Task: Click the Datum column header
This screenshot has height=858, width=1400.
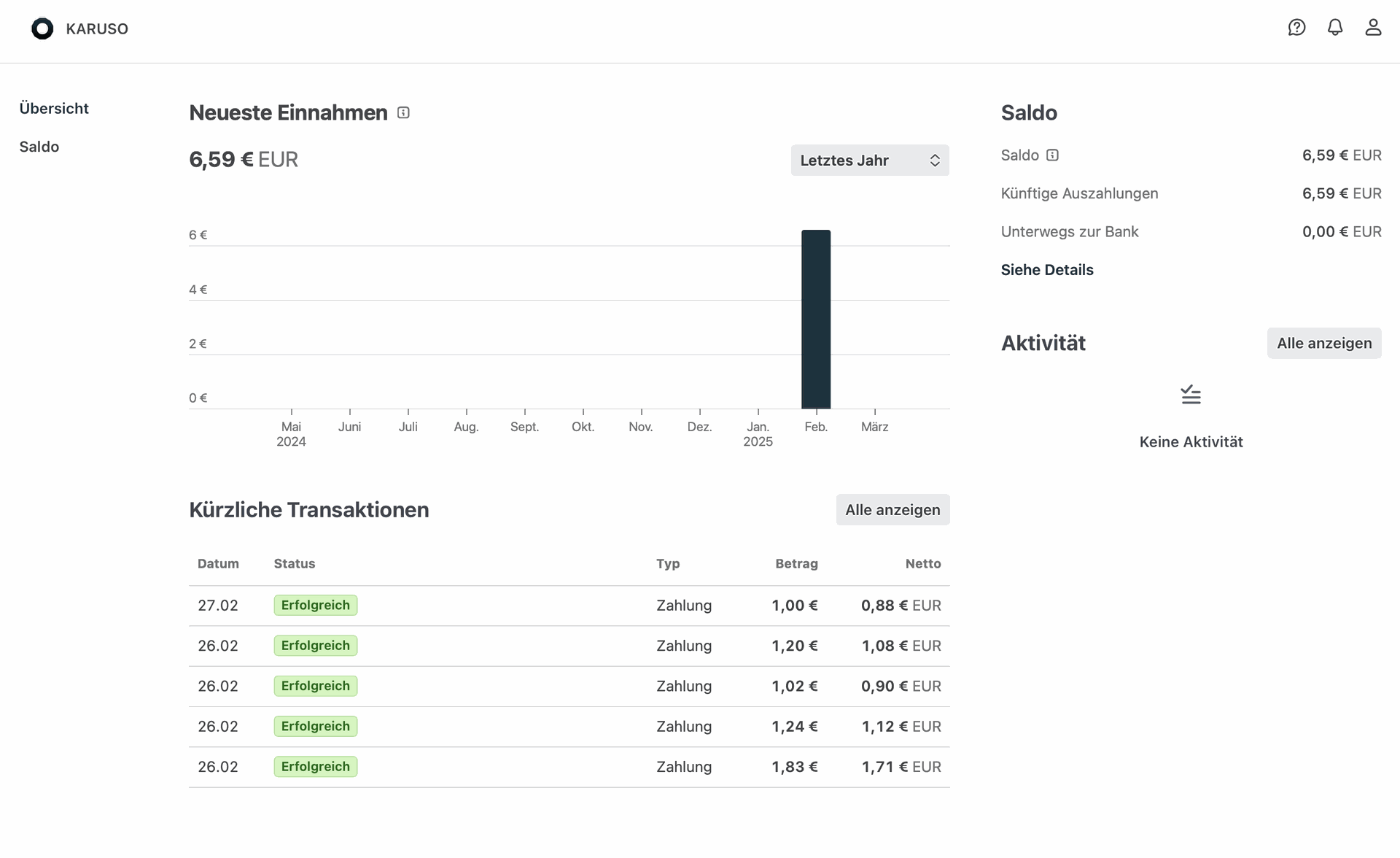Action: (218, 564)
